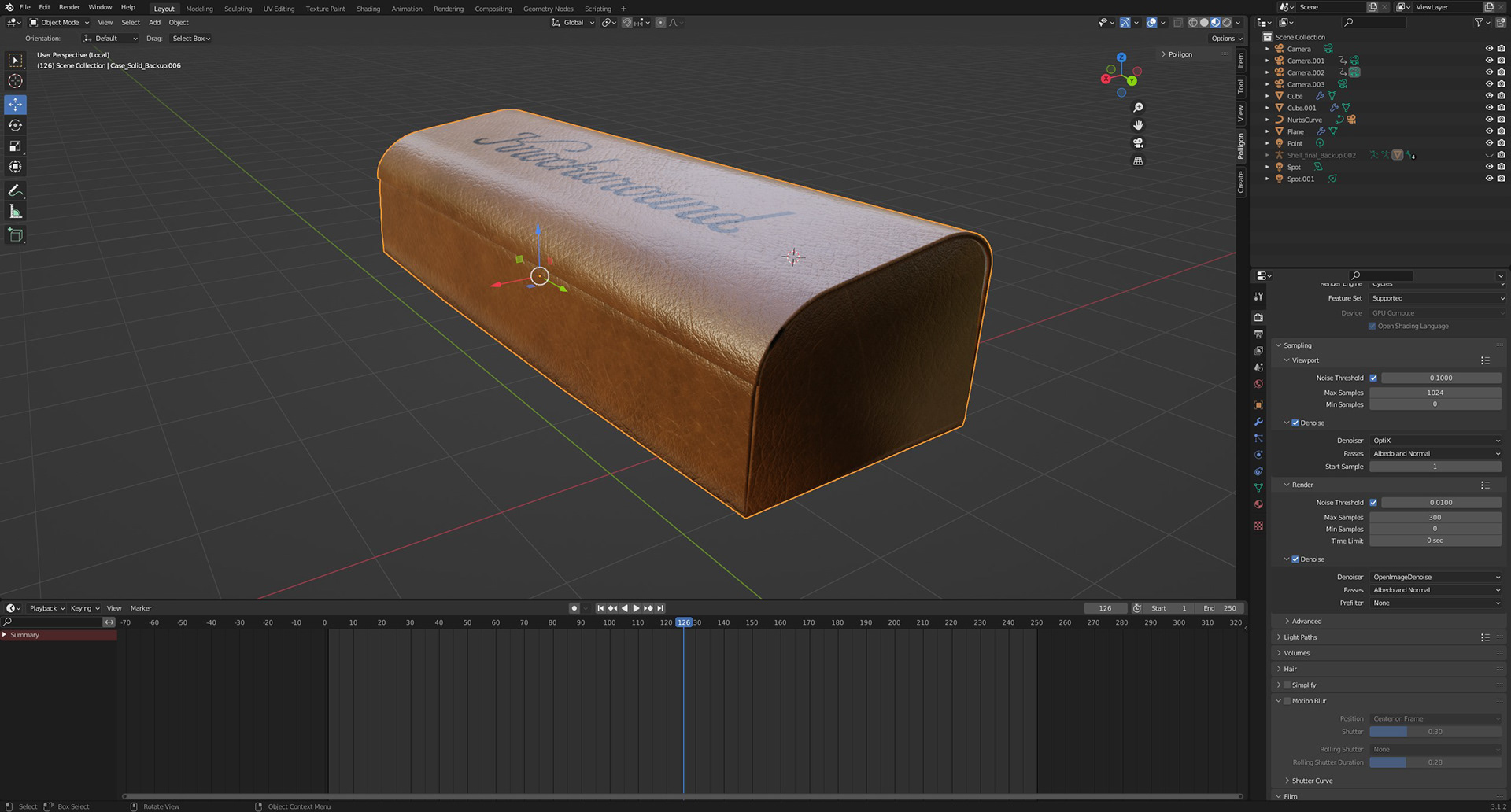The image size is (1511, 812).
Task: Adjust Rolling Shutter Duration slider
Action: pos(1435,762)
